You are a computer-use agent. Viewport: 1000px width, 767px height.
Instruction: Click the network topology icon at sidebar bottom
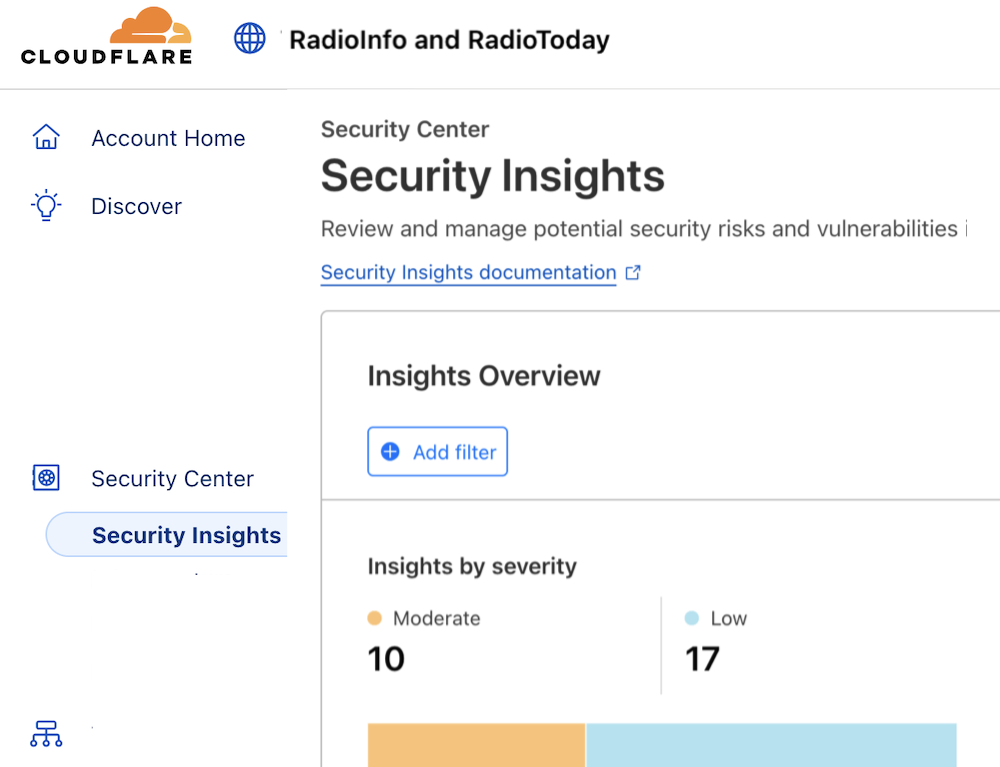45,734
